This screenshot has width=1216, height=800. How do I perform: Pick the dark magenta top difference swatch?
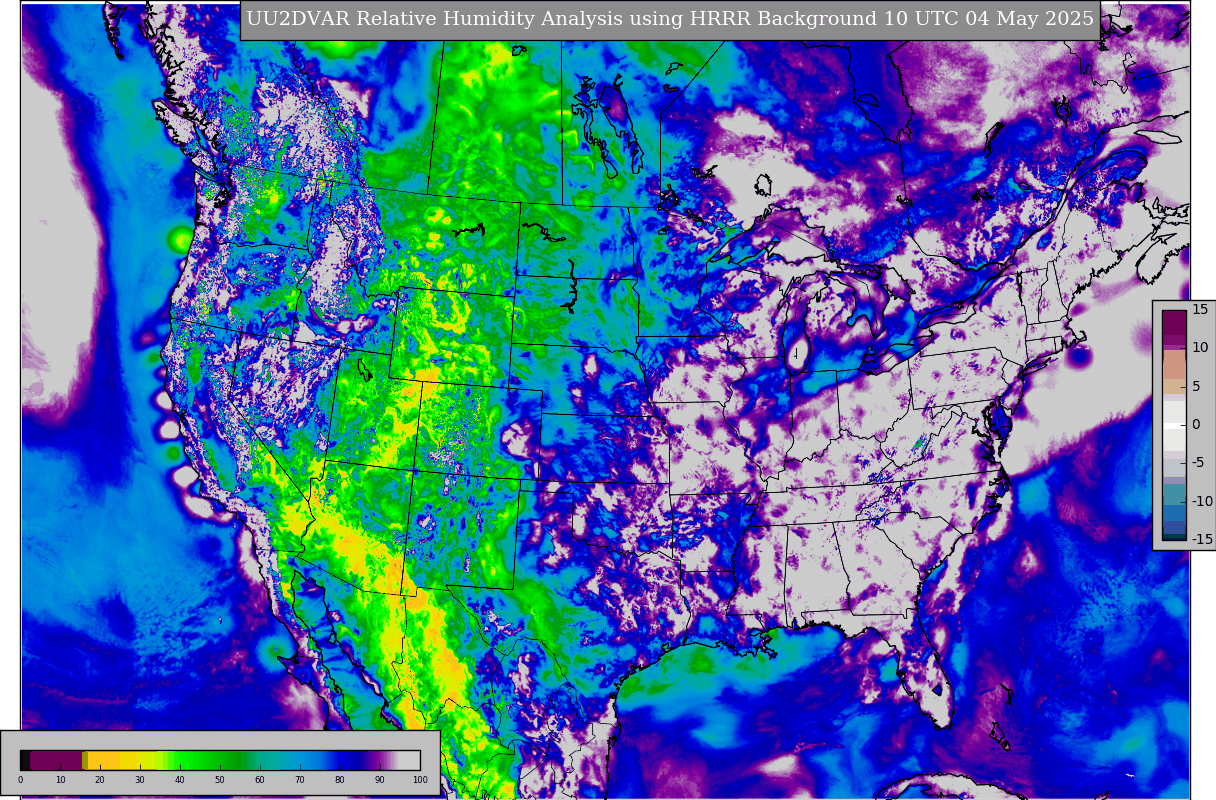[x=1174, y=322]
